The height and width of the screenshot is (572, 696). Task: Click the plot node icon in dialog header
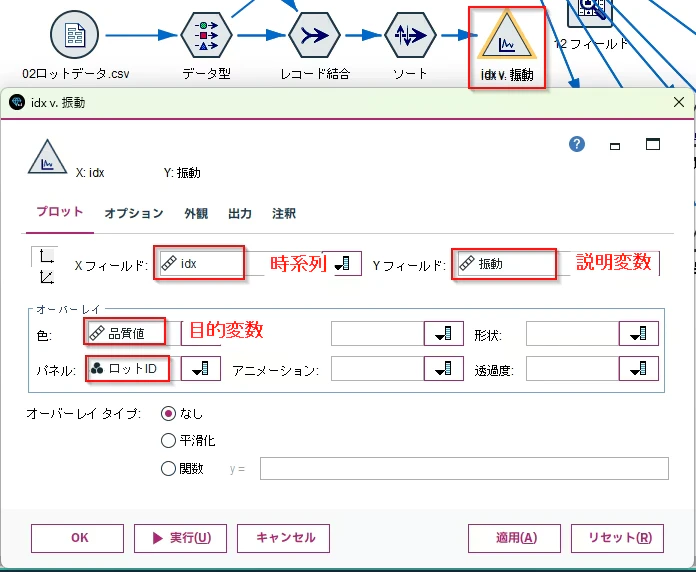[47, 157]
